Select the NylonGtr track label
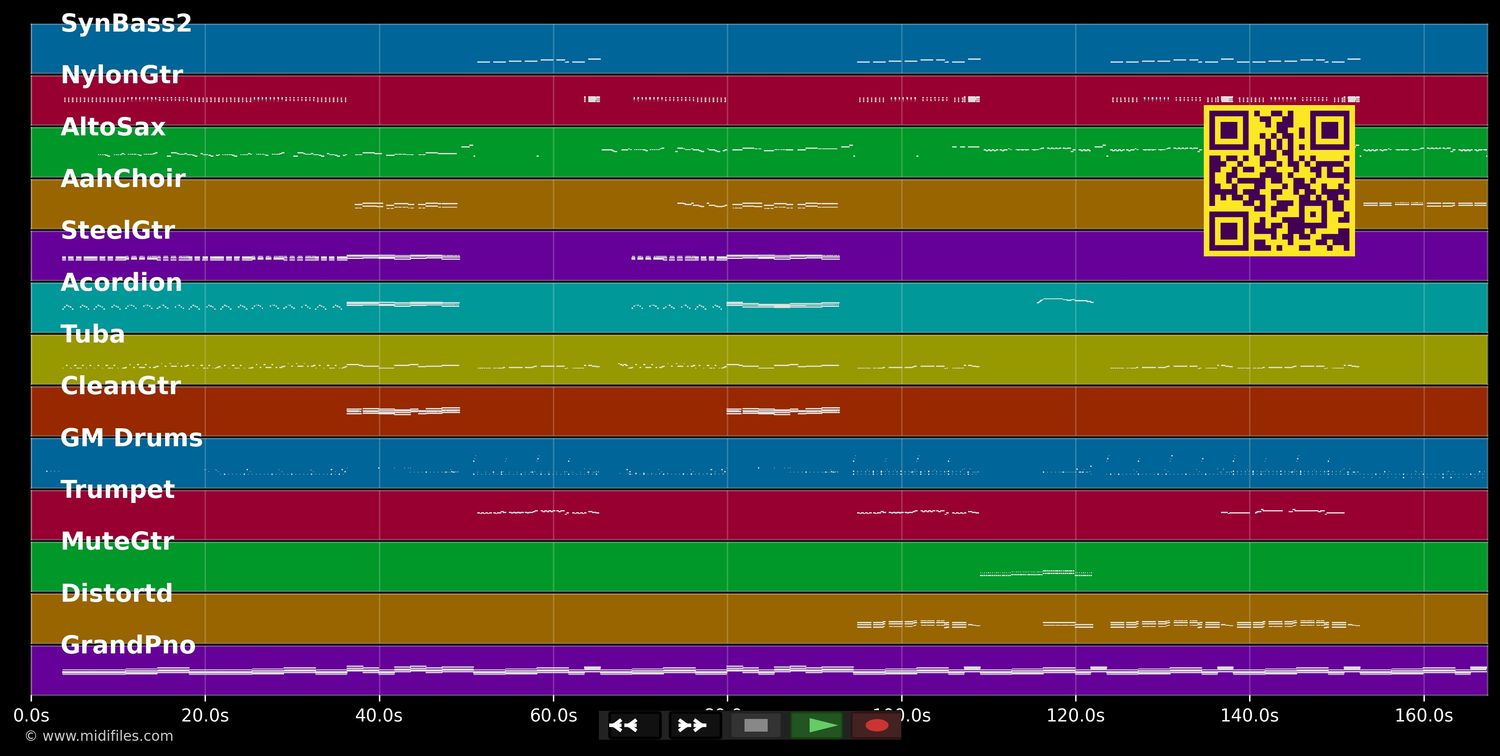 tap(122, 76)
